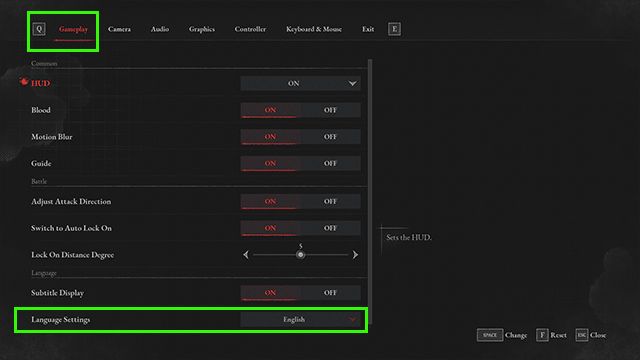Click the E key icon for next tab
Viewport: 640px width, 360px height.
(394, 29)
